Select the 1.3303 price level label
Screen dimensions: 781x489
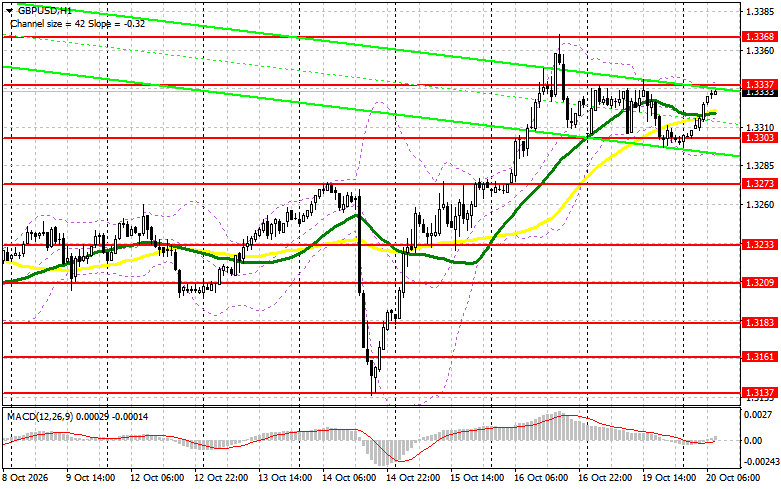(x=760, y=138)
